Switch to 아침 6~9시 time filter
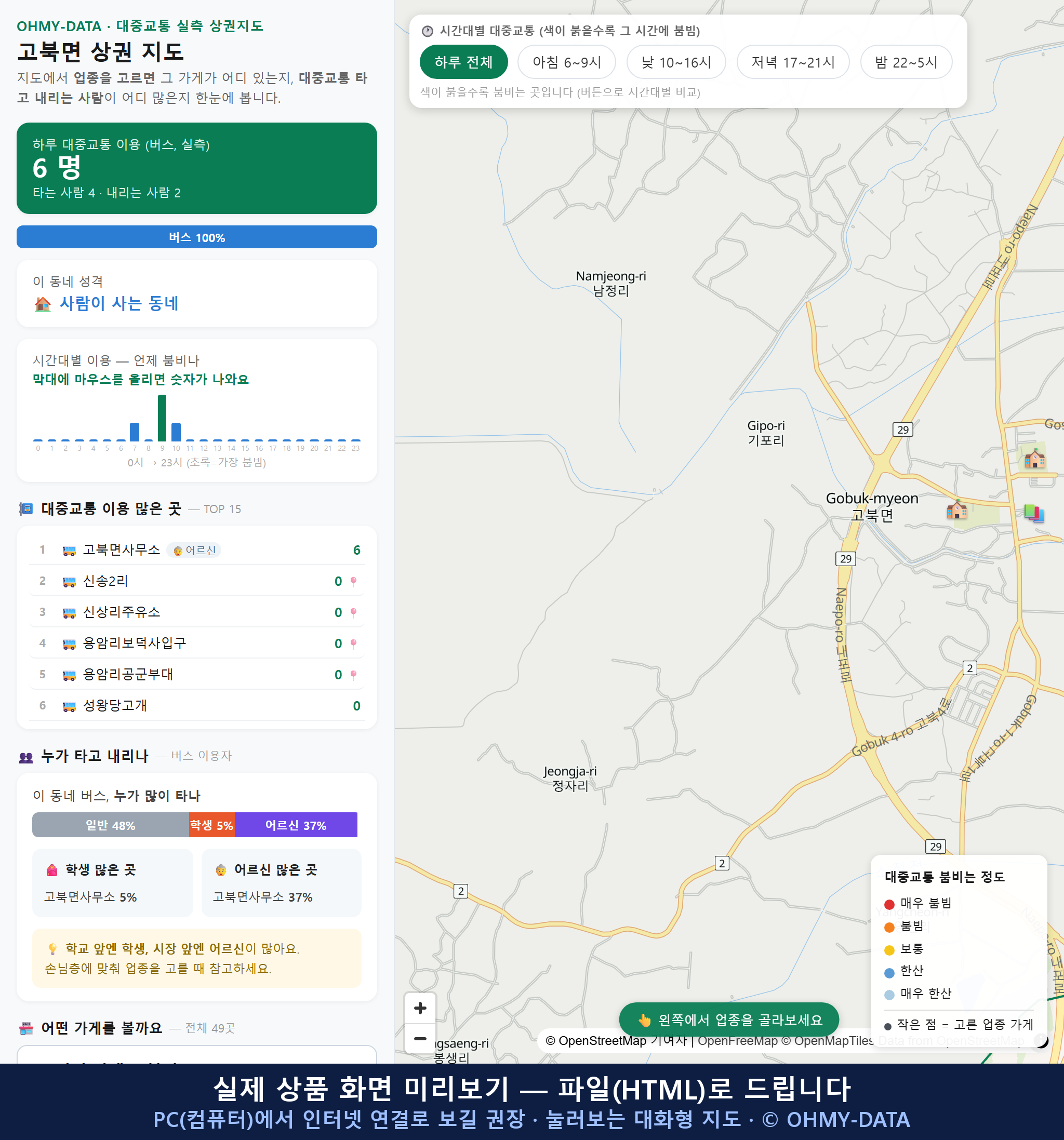Viewport: 1064px width, 1140px height. pos(567,62)
